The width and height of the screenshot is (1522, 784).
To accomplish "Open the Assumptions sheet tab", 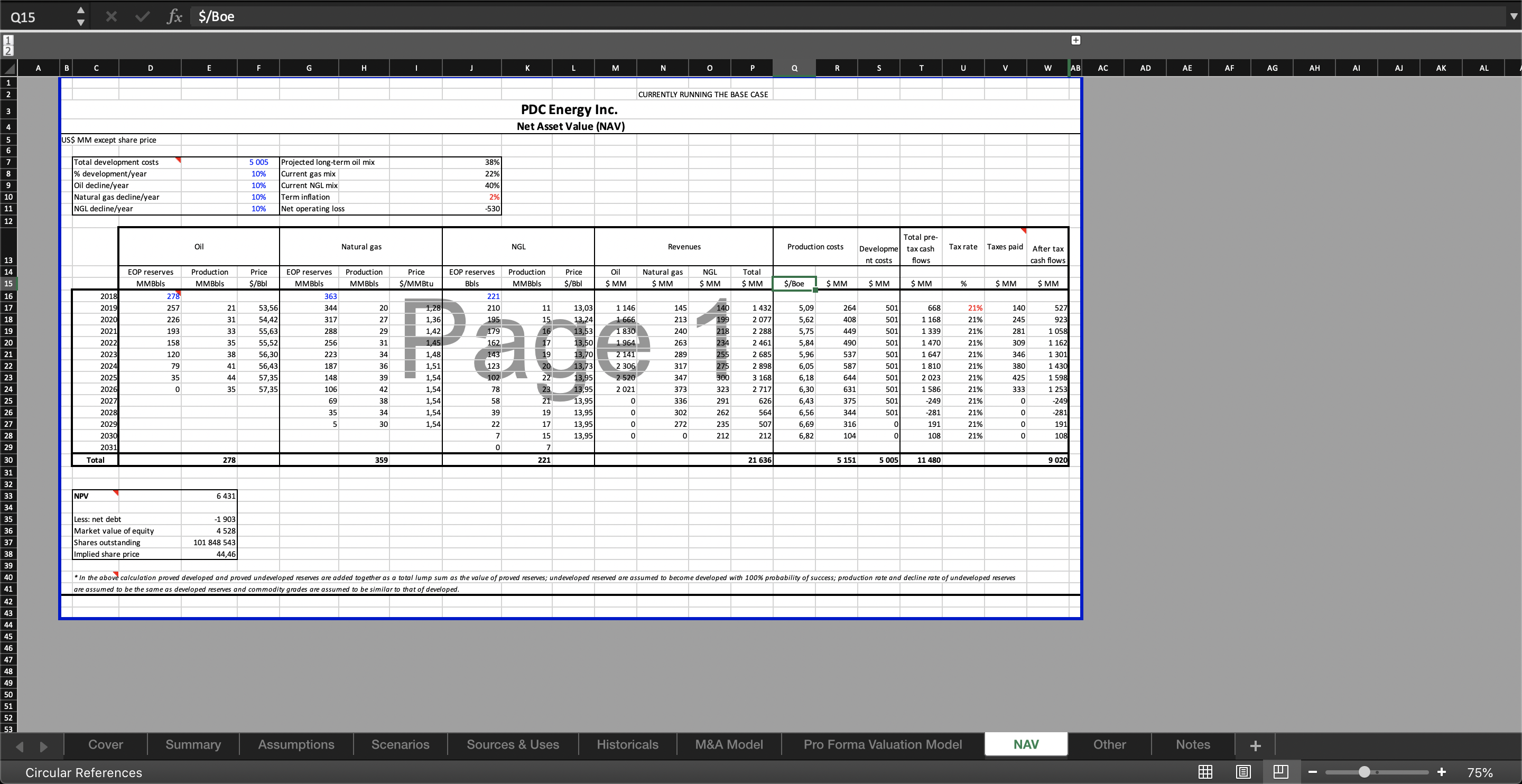I will [x=296, y=744].
